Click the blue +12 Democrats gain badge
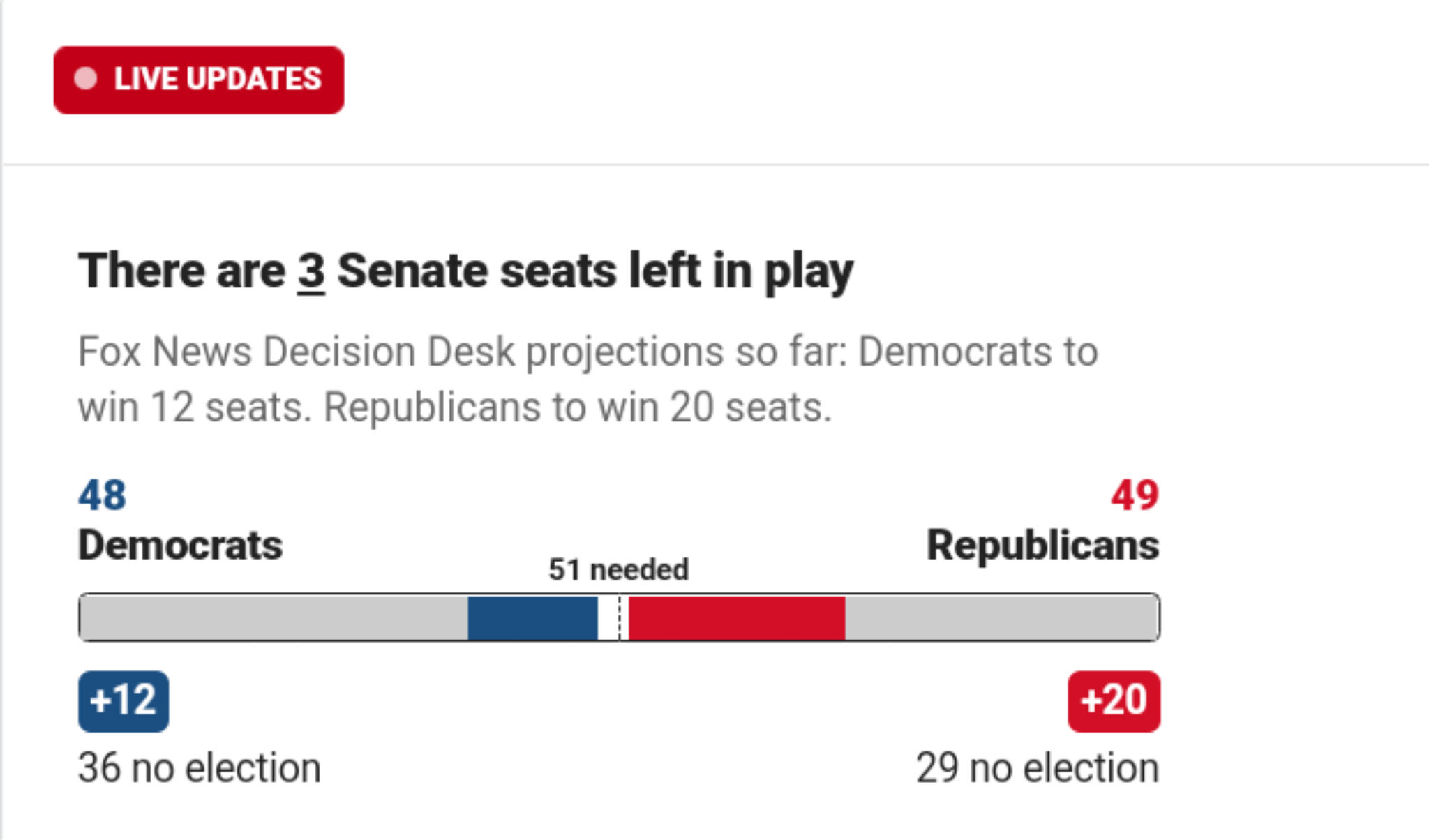The height and width of the screenshot is (840, 1429). point(124,701)
